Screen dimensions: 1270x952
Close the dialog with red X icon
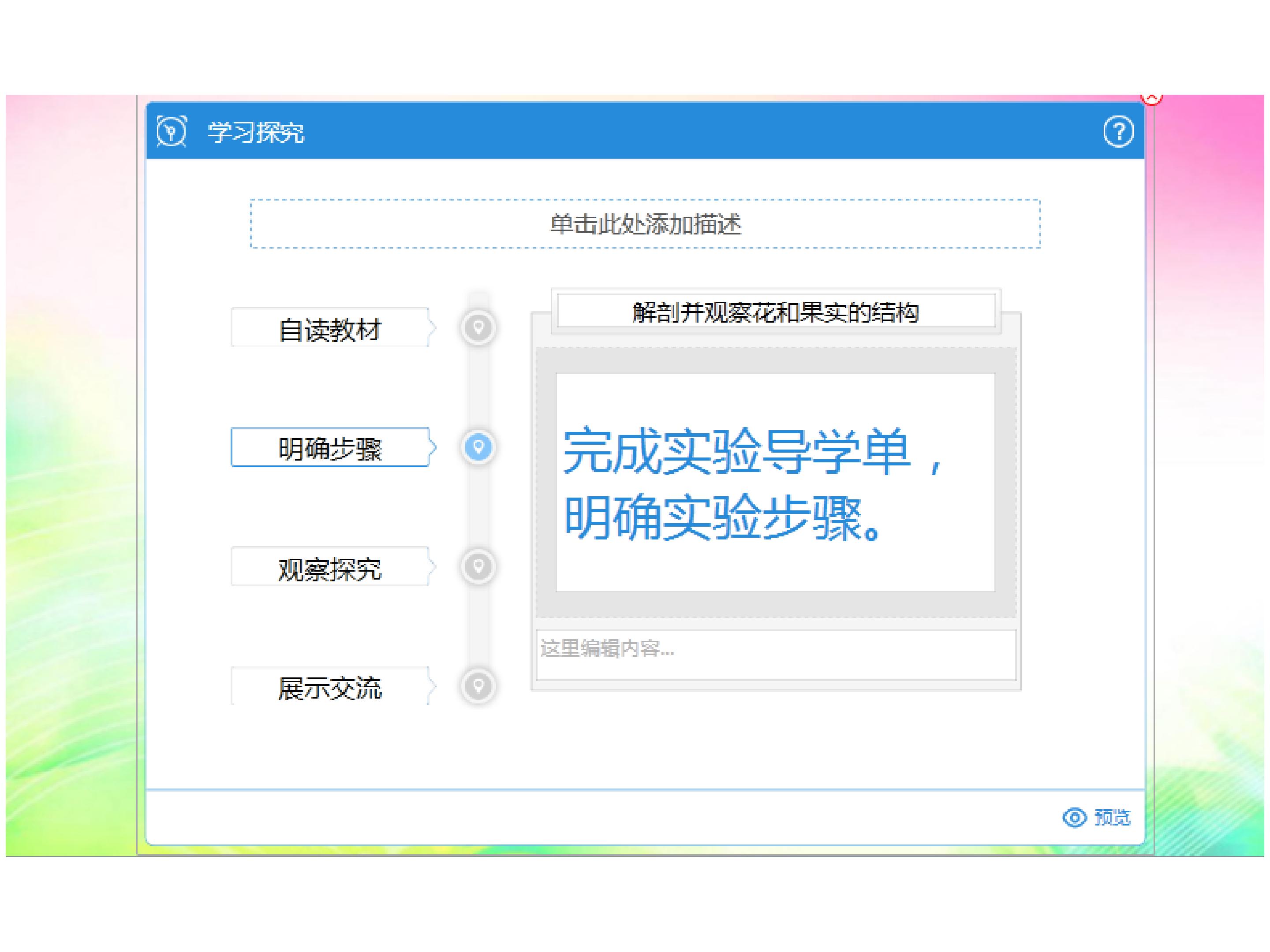coord(1150,99)
